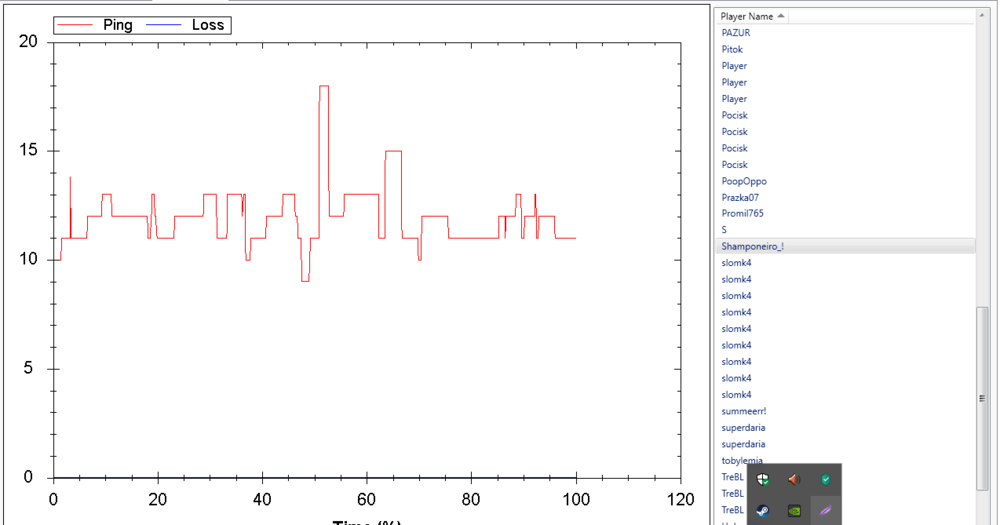
Task: Click the scroll-up arrow of player list
Action: (982, 16)
